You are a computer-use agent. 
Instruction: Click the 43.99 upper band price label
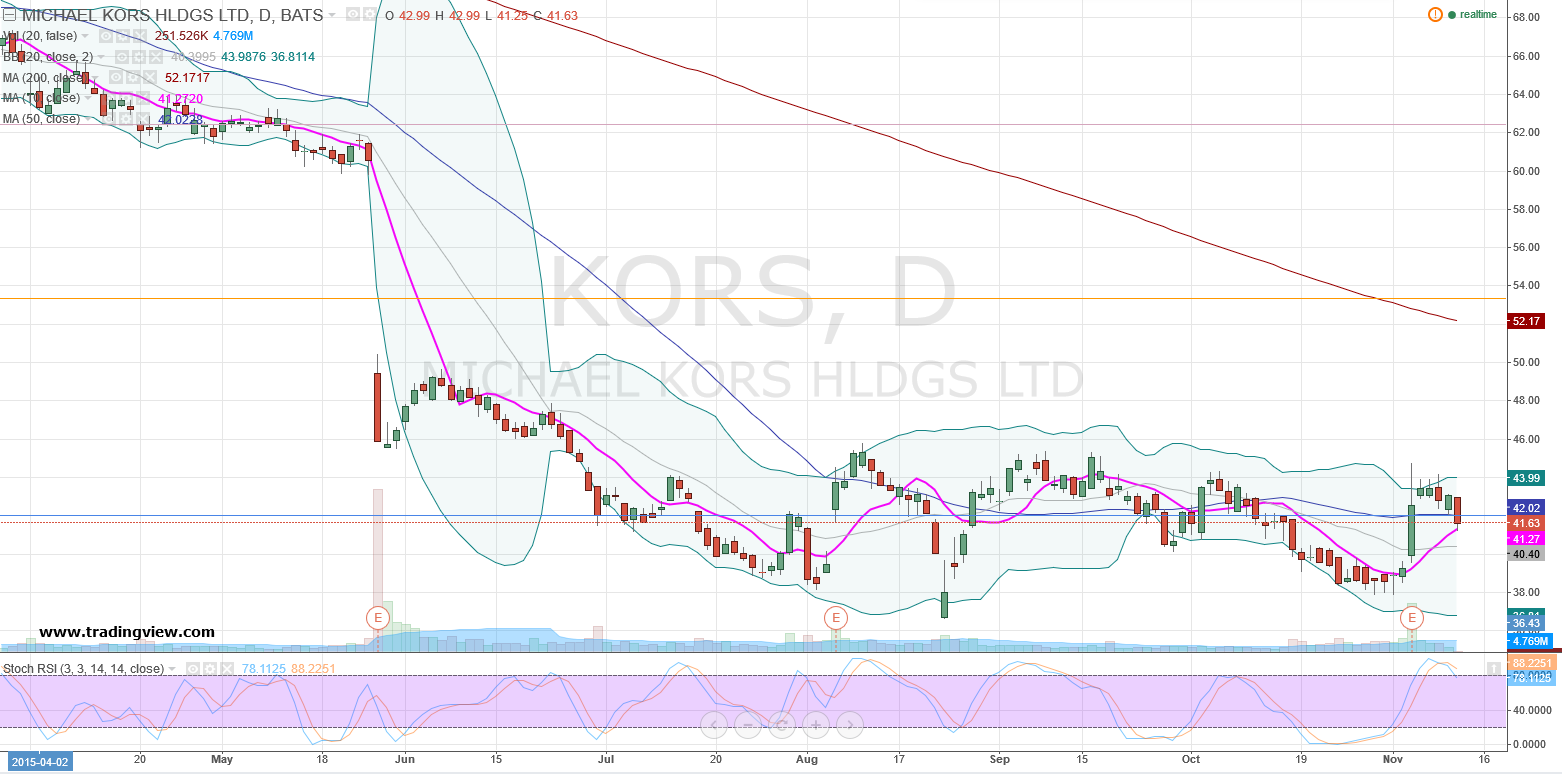pos(1525,478)
